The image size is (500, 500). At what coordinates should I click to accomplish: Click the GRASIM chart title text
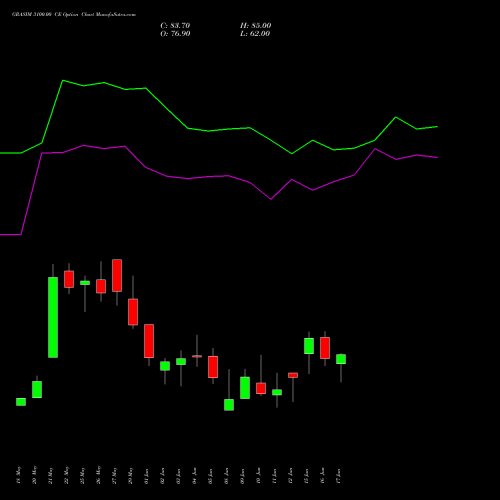74,15
